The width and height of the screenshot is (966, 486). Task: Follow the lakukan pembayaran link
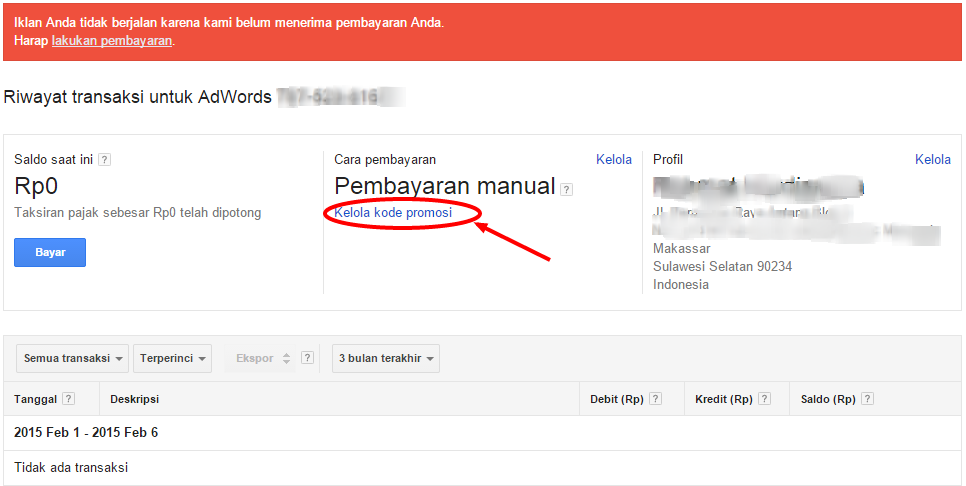pos(112,41)
